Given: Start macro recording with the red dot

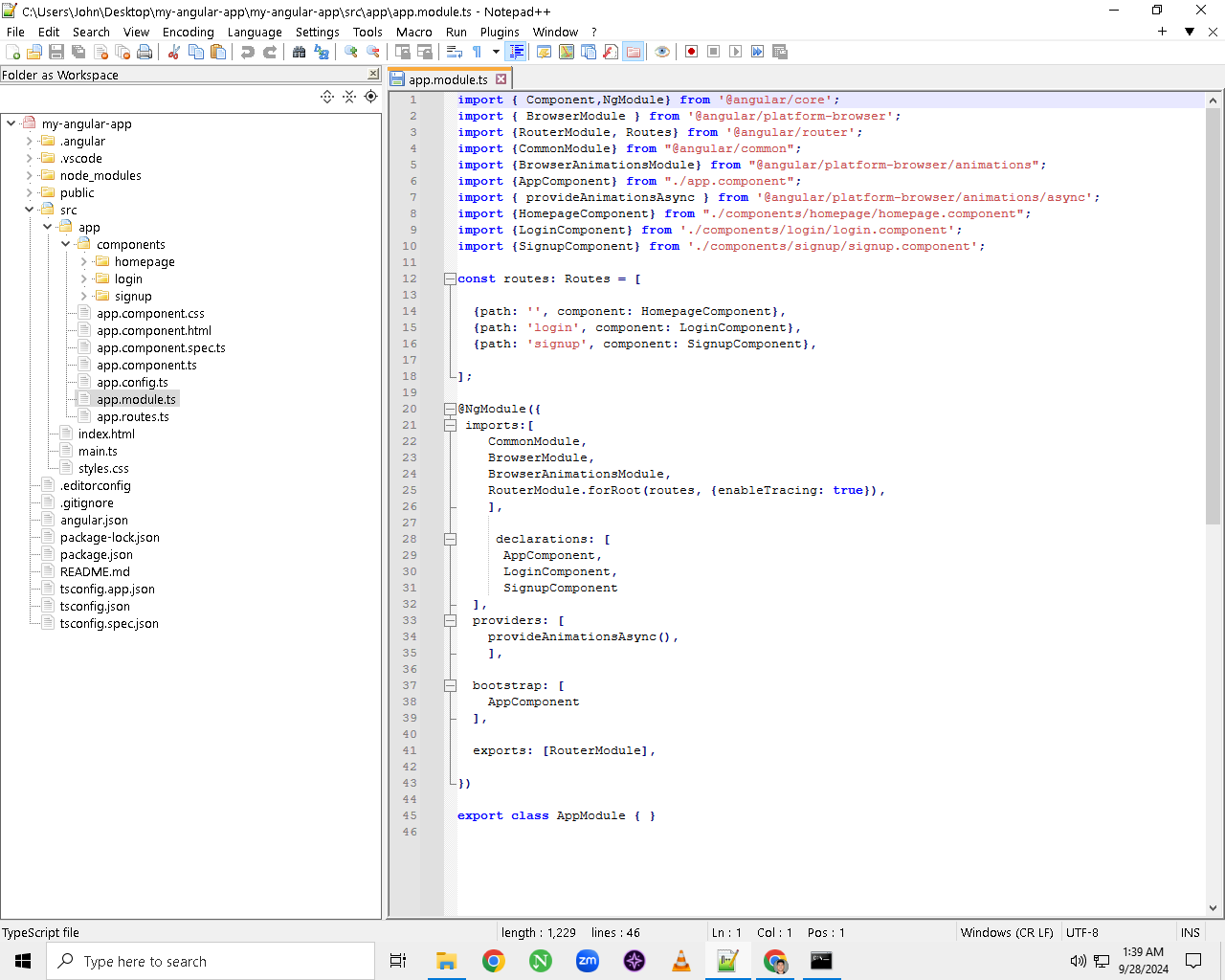Looking at the screenshot, I should [691, 52].
